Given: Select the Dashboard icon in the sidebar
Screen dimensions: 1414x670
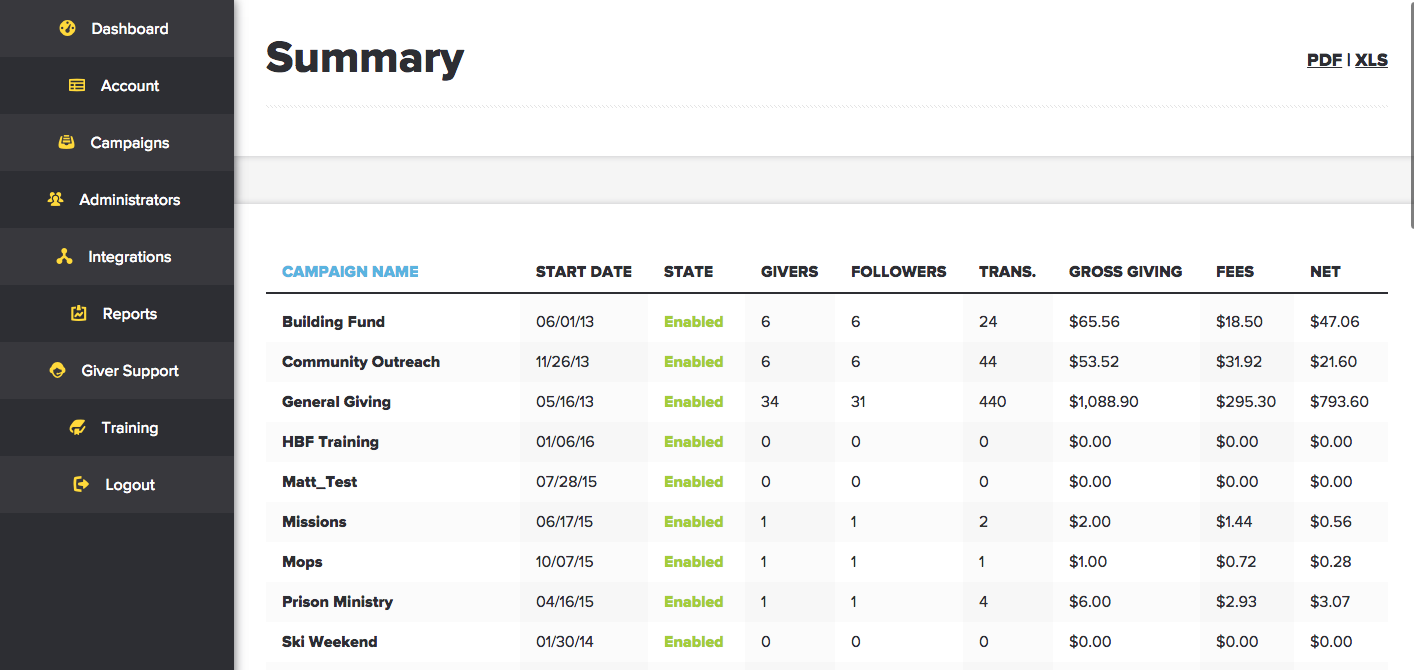Looking at the screenshot, I should point(66,28).
